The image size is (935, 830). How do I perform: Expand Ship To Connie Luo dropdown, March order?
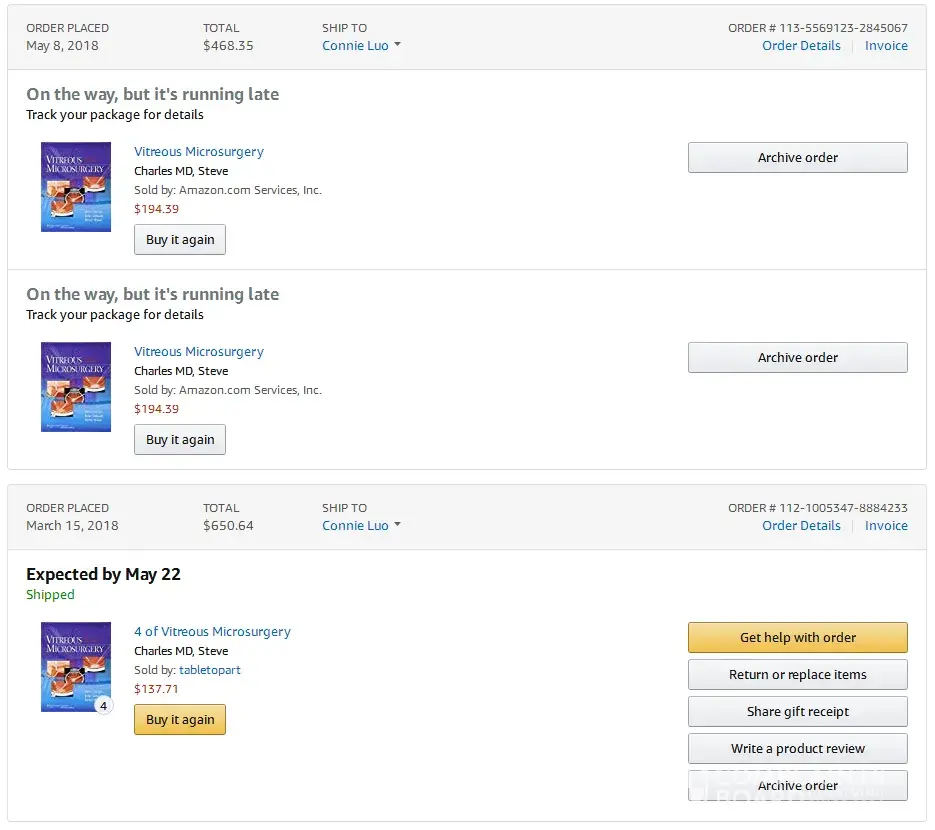(x=361, y=526)
